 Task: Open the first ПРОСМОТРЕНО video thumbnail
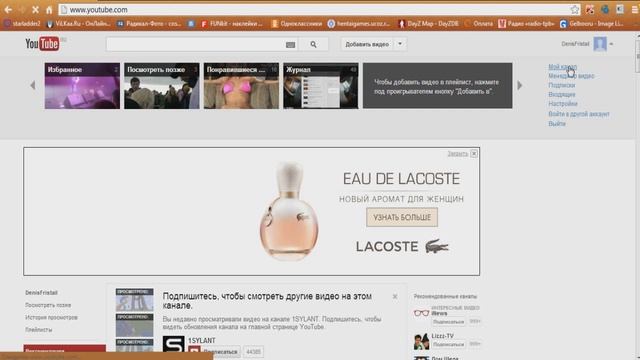[x=134, y=300]
